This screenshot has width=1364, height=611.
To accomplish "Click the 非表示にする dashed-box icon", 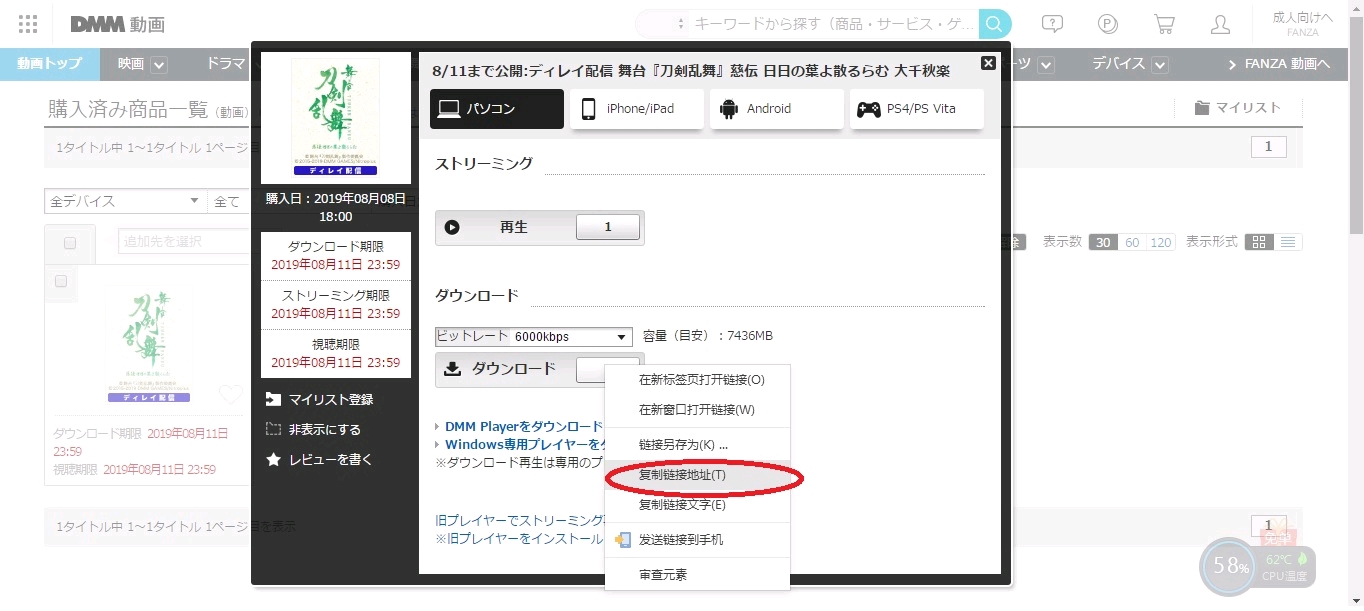I will point(273,430).
